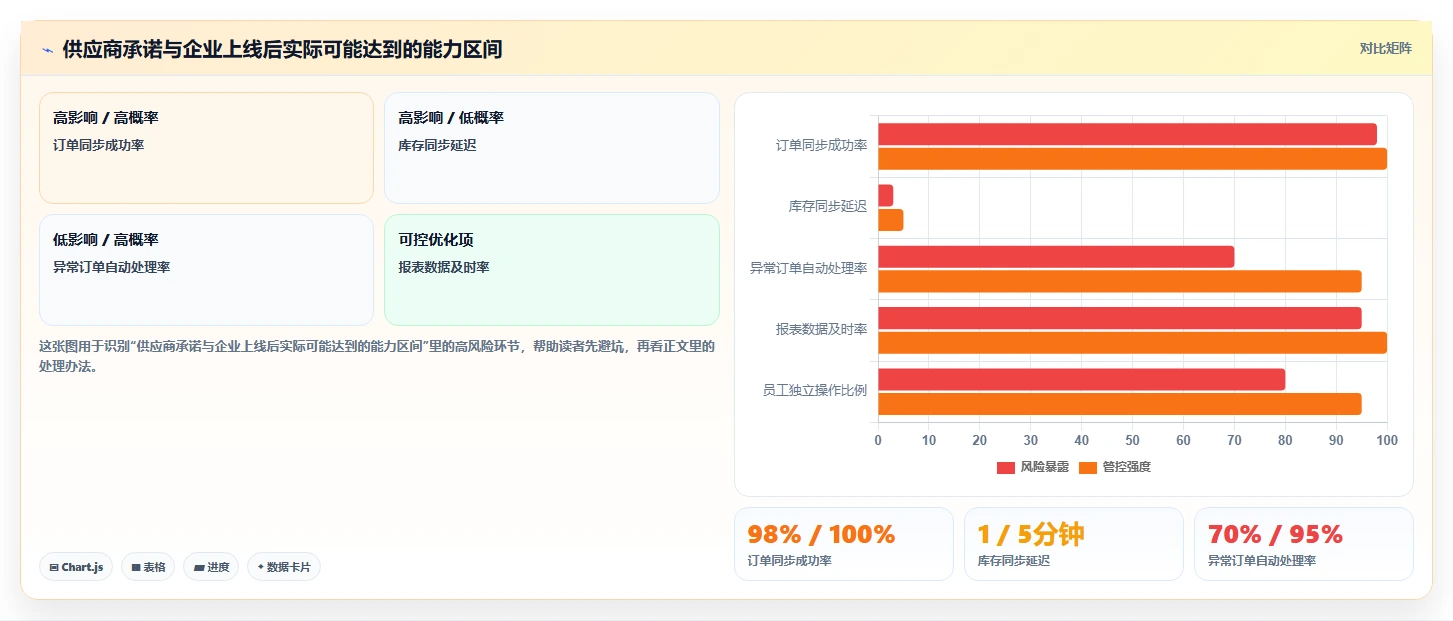Image resolution: width=1453 pixels, height=621 pixels.
Task: Click the 对比矩阵 label in the header
Action: pyautogui.click(x=1386, y=48)
